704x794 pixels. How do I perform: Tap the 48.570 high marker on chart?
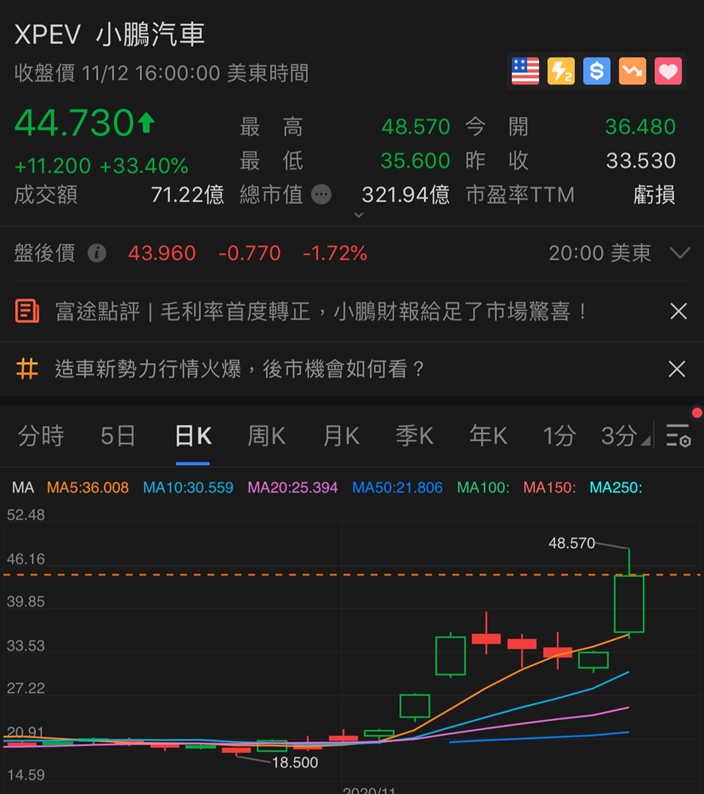[x=572, y=543]
